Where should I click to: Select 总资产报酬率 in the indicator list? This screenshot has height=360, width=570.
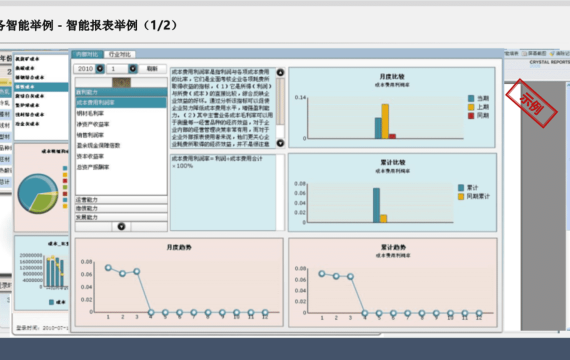[x=93, y=167]
